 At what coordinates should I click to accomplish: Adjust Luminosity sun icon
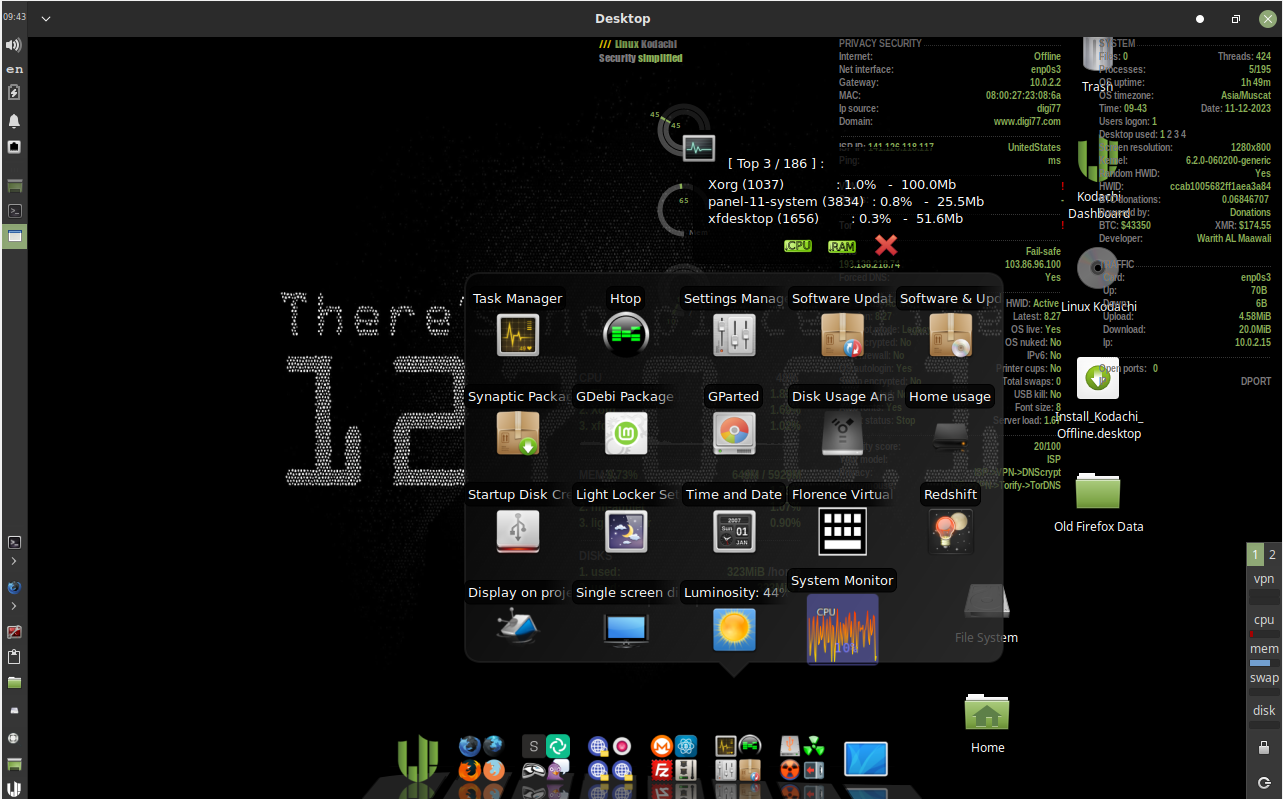coord(734,629)
